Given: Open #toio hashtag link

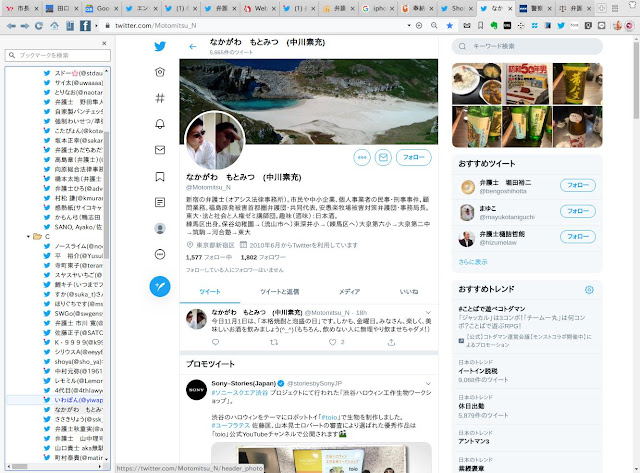Looking at the screenshot, I should tap(329, 417).
